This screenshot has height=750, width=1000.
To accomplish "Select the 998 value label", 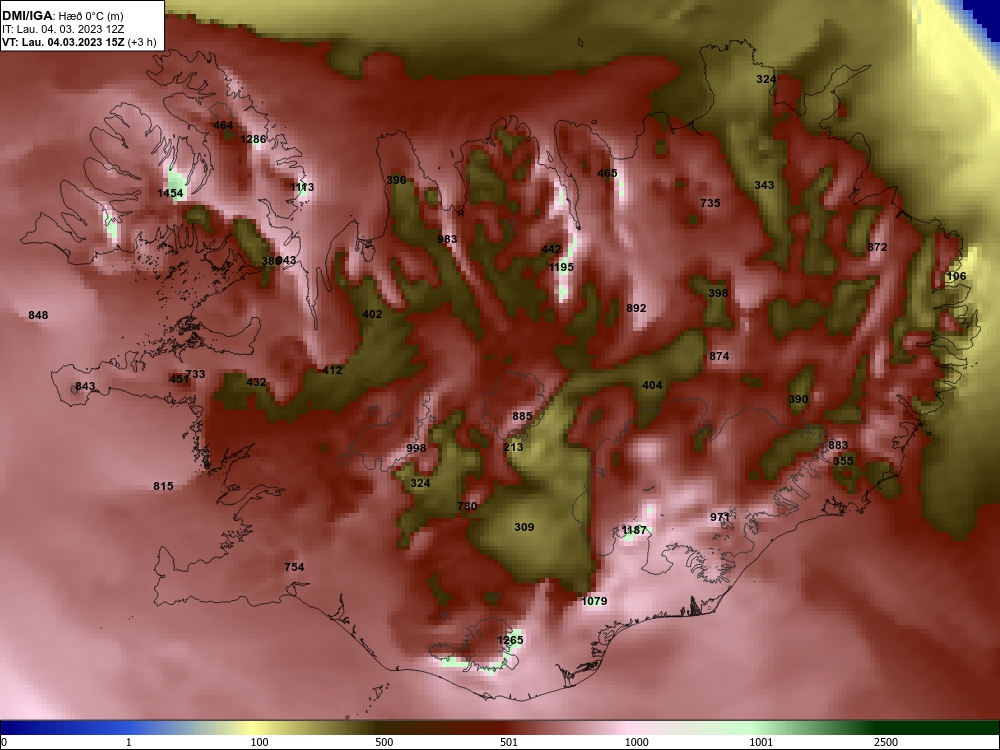I will (416, 448).
